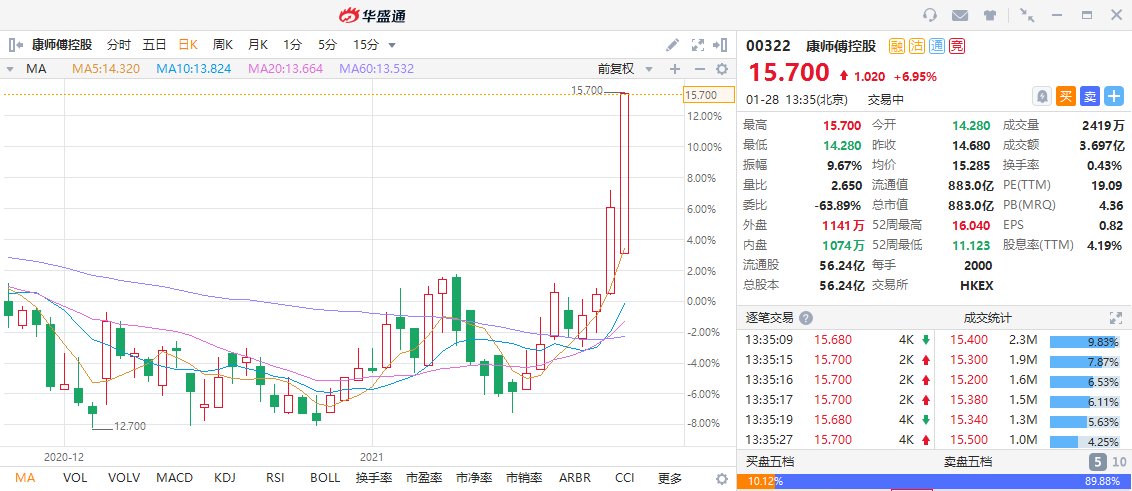Click the 15.700 price axis label
The image size is (1132, 491).
click(x=708, y=95)
